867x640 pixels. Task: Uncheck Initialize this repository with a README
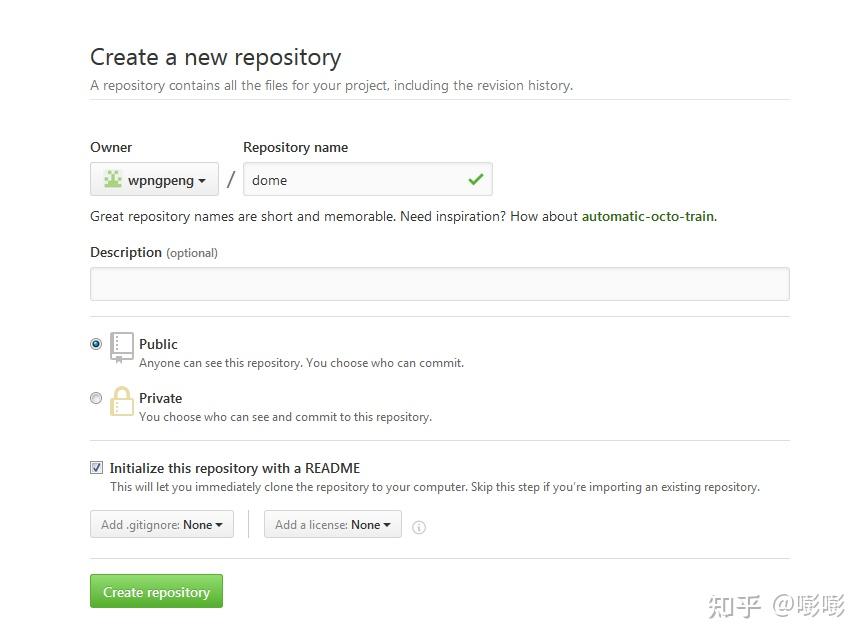click(96, 467)
